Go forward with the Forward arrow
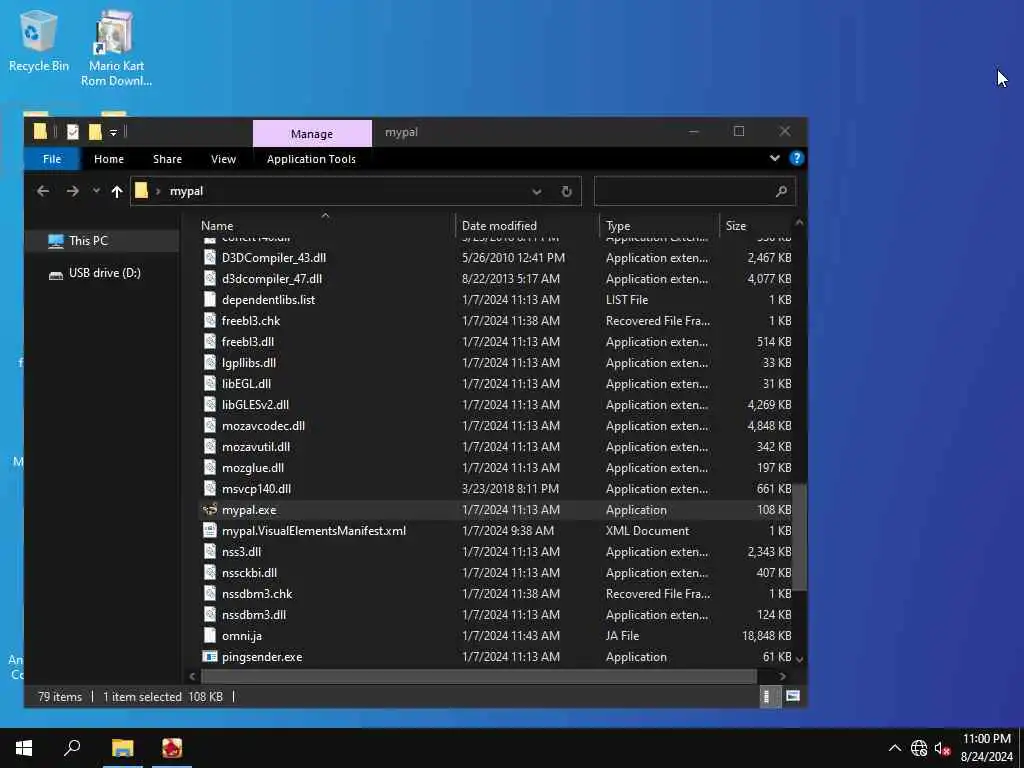This screenshot has height=768, width=1024. [x=72, y=191]
